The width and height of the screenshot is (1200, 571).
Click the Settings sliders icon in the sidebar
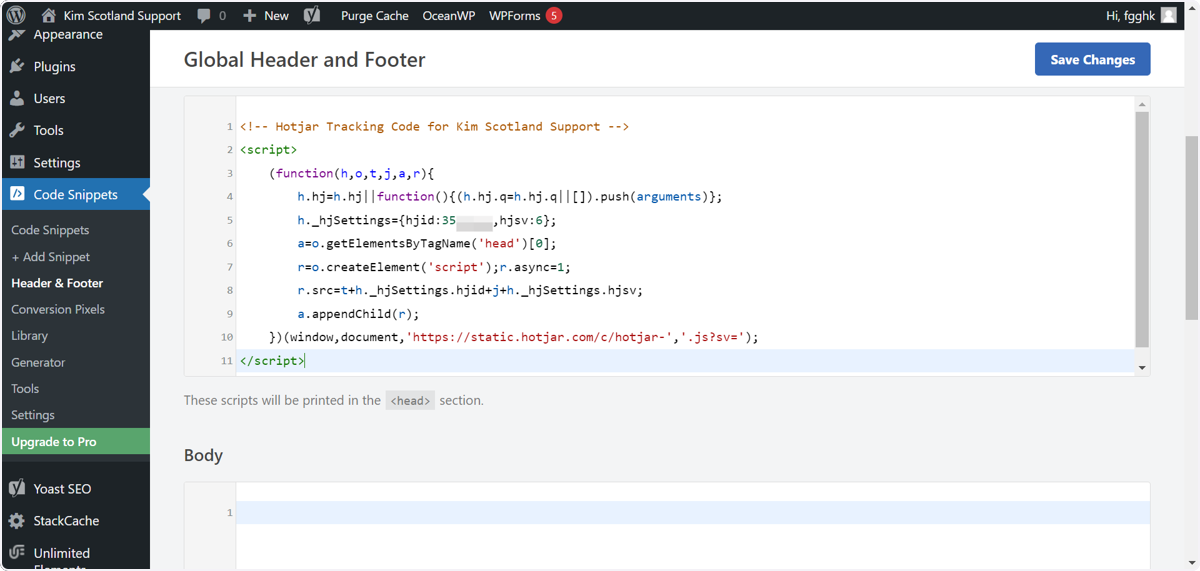pos(17,162)
